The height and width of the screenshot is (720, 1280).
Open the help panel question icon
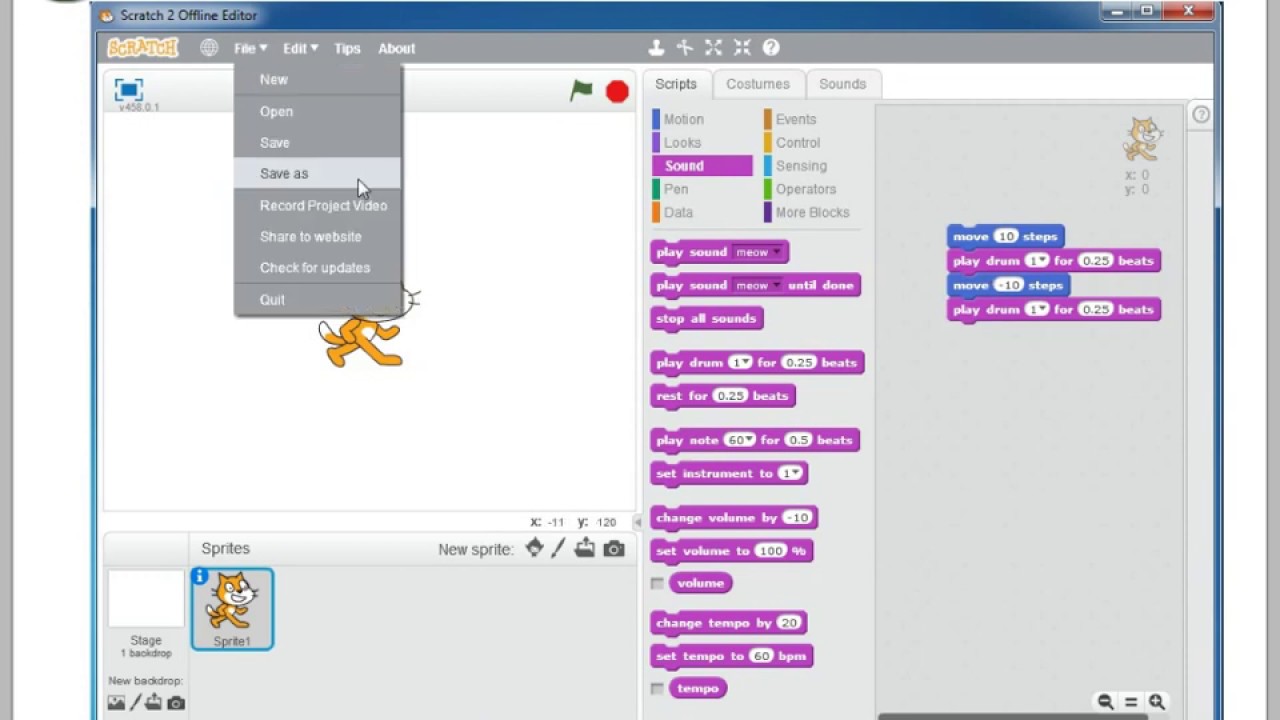[1201, 115]
